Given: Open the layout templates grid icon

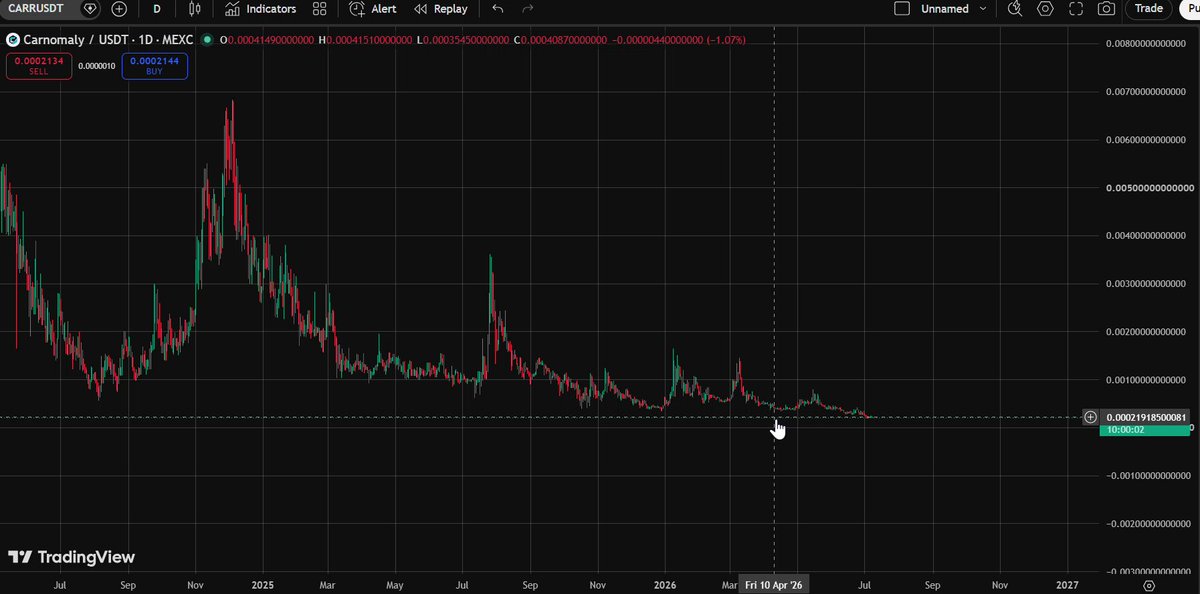Looking at the screenshot, I should pyautogui.click(x=319, y=9).
